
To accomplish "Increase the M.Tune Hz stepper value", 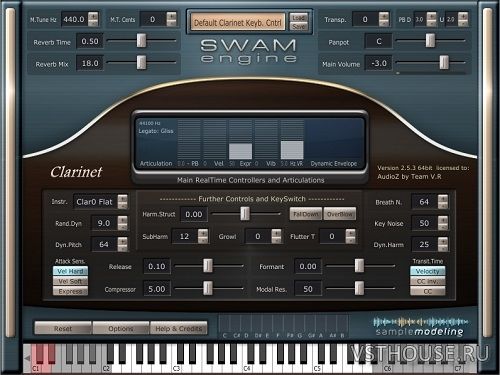I will [x=93, y=16].
